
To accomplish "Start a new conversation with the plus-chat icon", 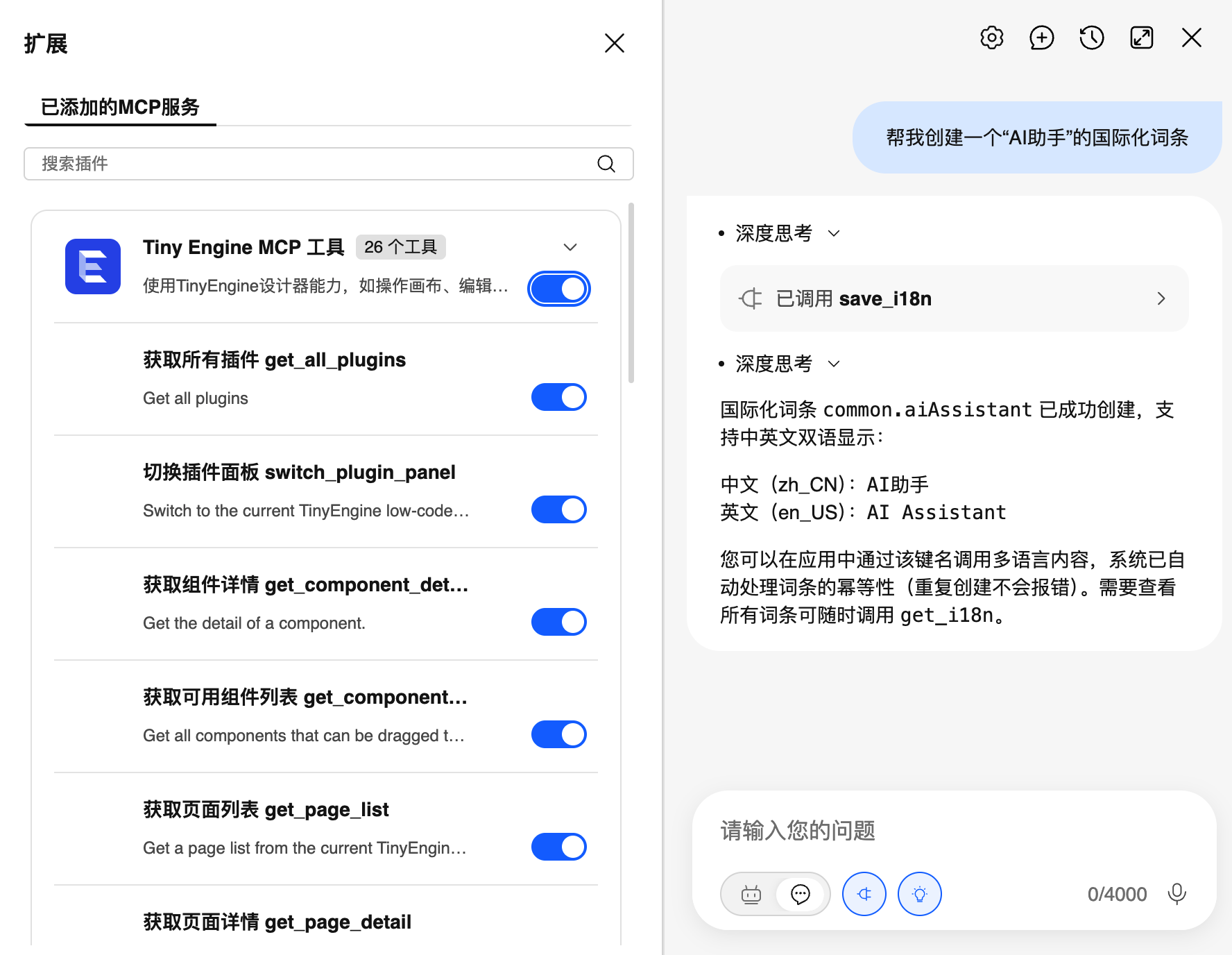I will pos(1041,38).
